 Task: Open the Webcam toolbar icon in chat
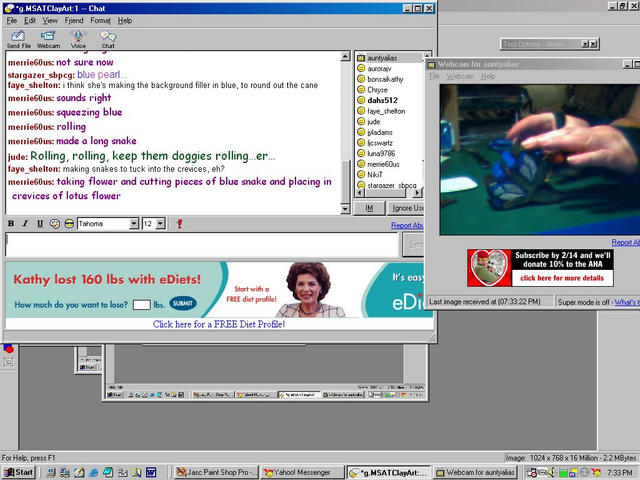pyautogui.click(x=48, y=40)
